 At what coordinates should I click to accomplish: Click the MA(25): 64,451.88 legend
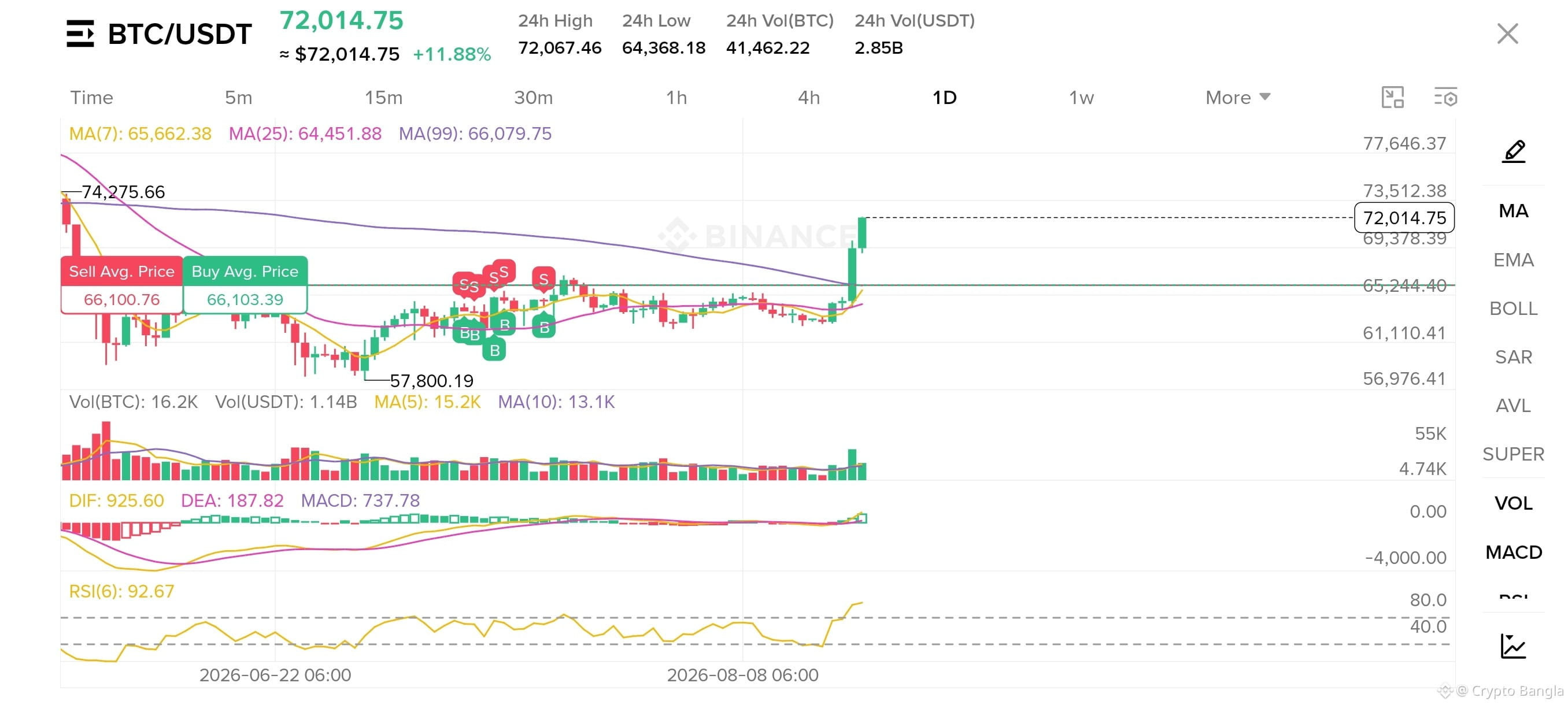[x=305, y=134]
